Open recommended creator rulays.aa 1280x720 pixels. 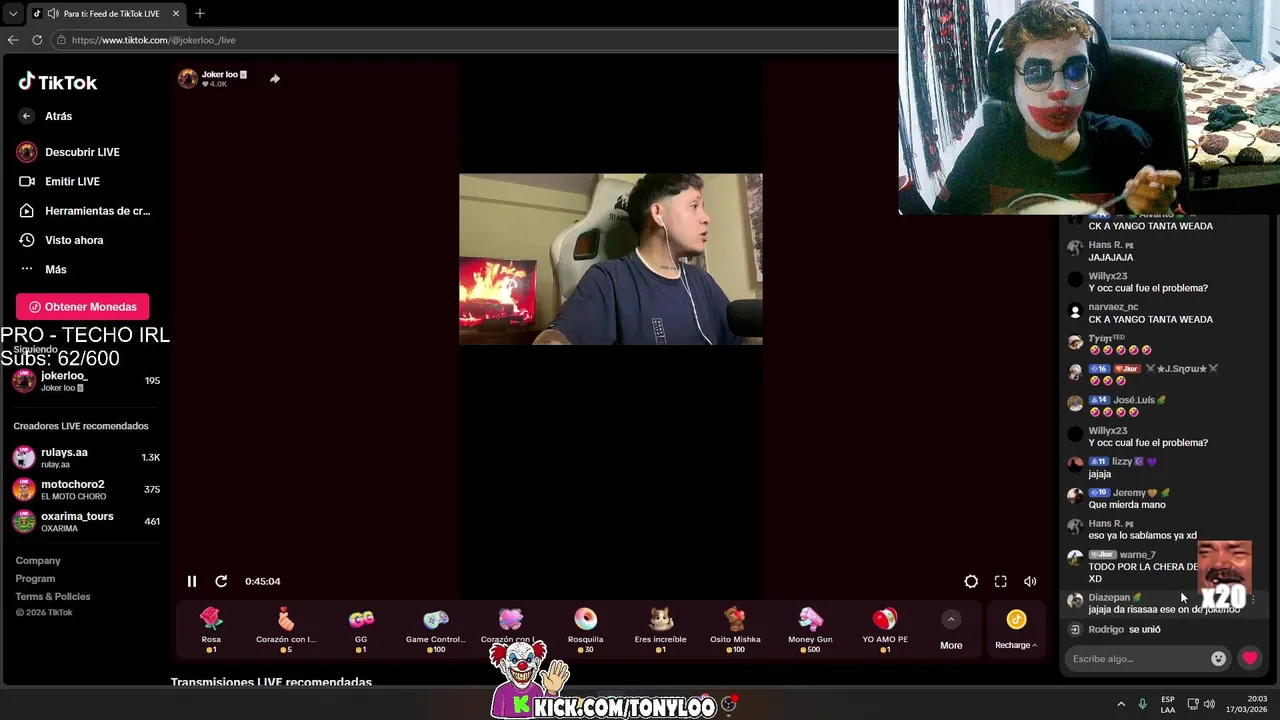coord(86,457)
